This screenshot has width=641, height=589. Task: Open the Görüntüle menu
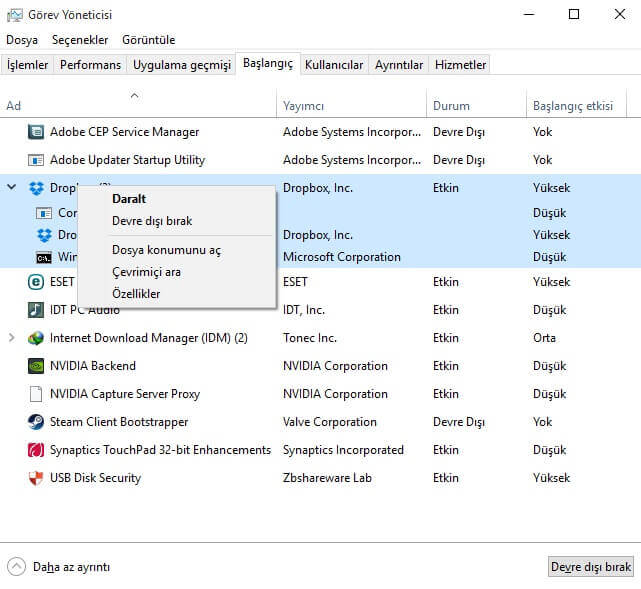tap(149, 40)
